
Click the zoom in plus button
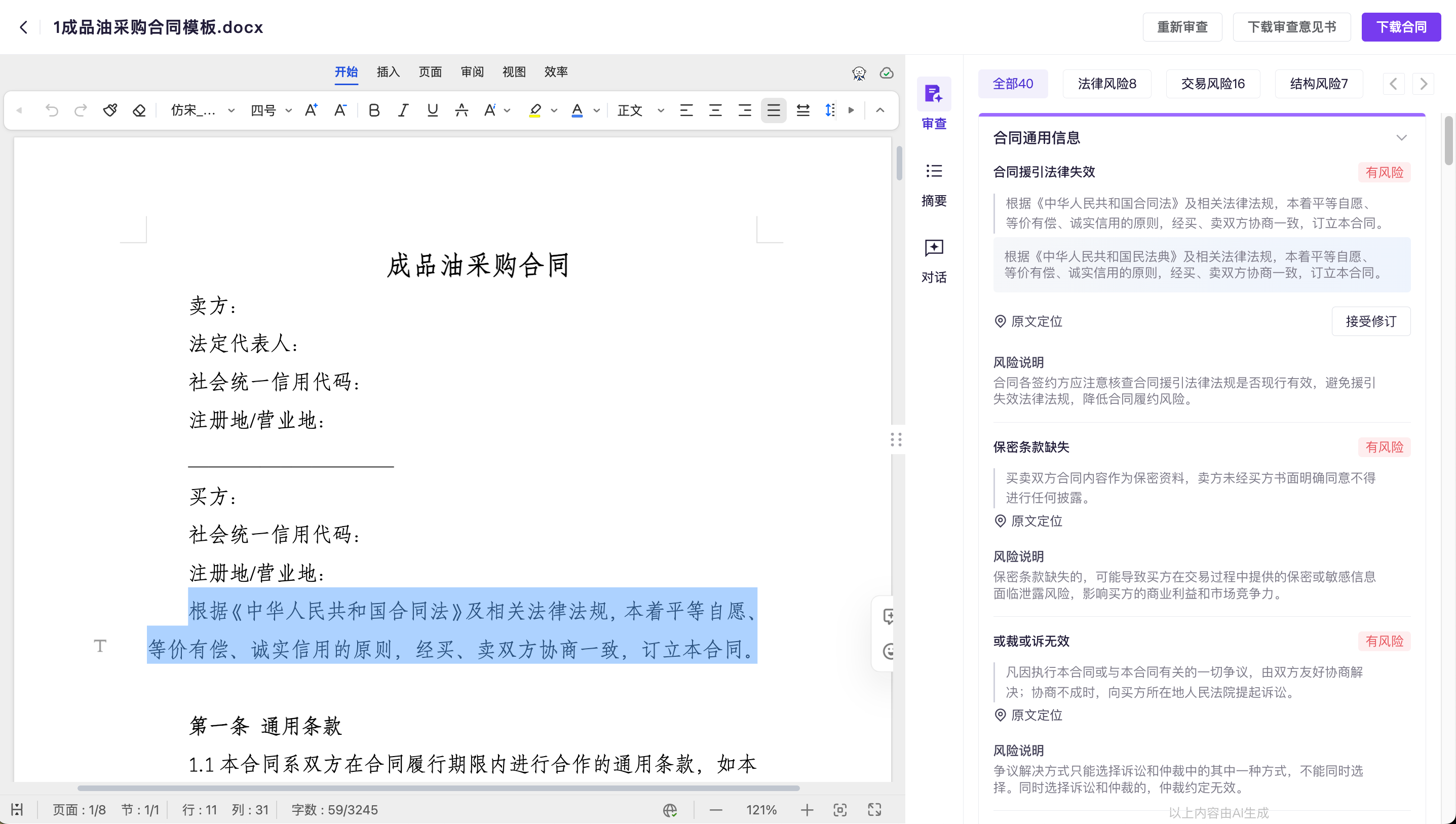pyautogui.click(x=806, y=810)
